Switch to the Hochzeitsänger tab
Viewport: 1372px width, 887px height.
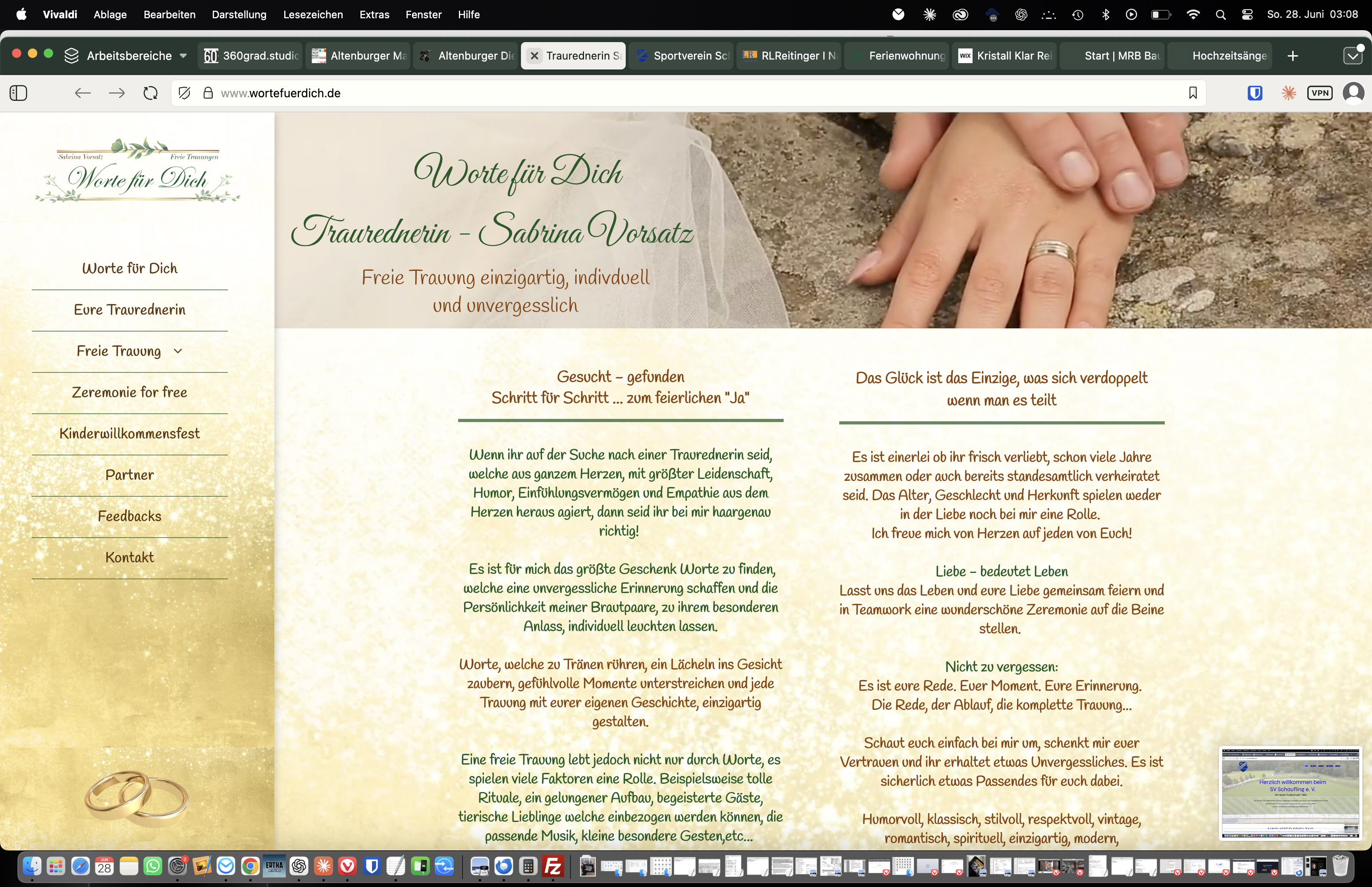pyautogui.click(x=1220, y=56)
